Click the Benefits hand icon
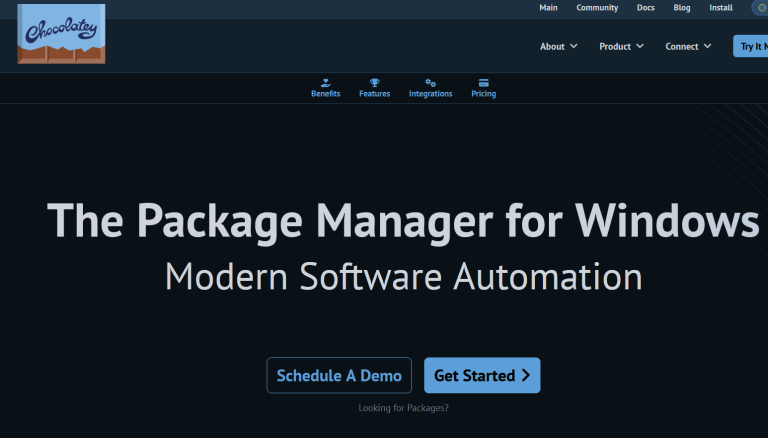Screen dimensions: 768x438 click(325, 83)
